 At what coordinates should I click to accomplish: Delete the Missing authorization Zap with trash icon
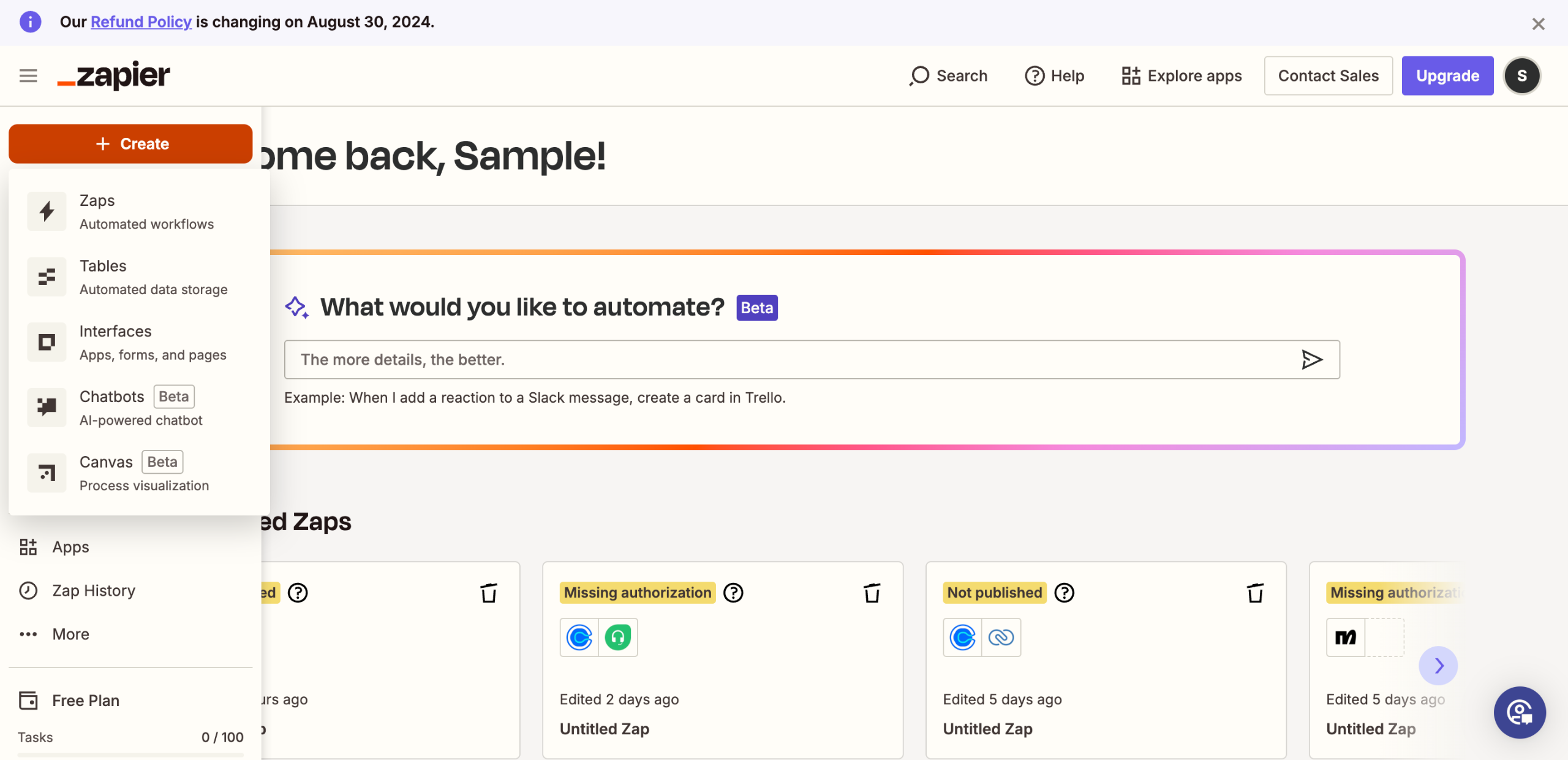[x=872, y=593]
